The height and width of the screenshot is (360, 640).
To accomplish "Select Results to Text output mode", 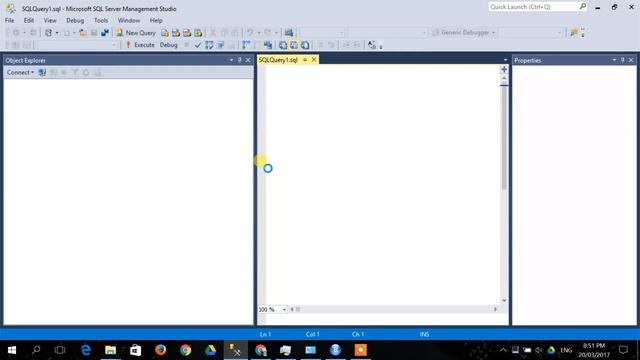I will pos(283,45).
